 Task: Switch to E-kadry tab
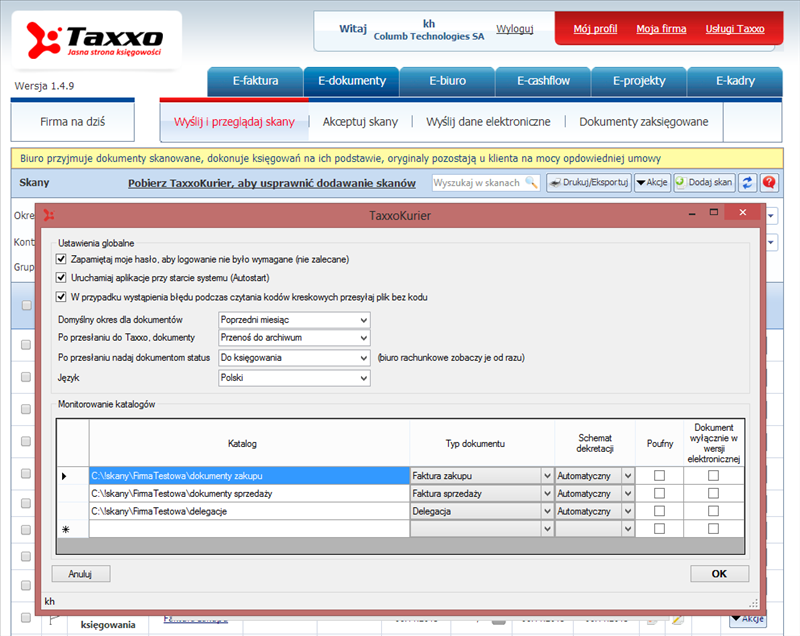point(735,81)
